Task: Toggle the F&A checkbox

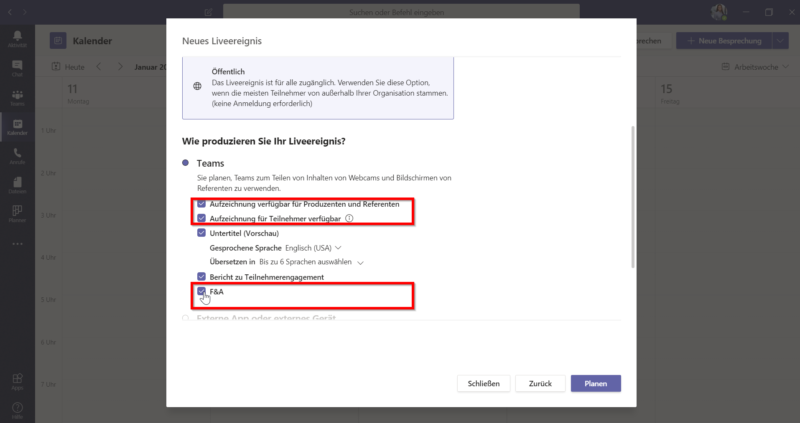Action: click(202, 292)
